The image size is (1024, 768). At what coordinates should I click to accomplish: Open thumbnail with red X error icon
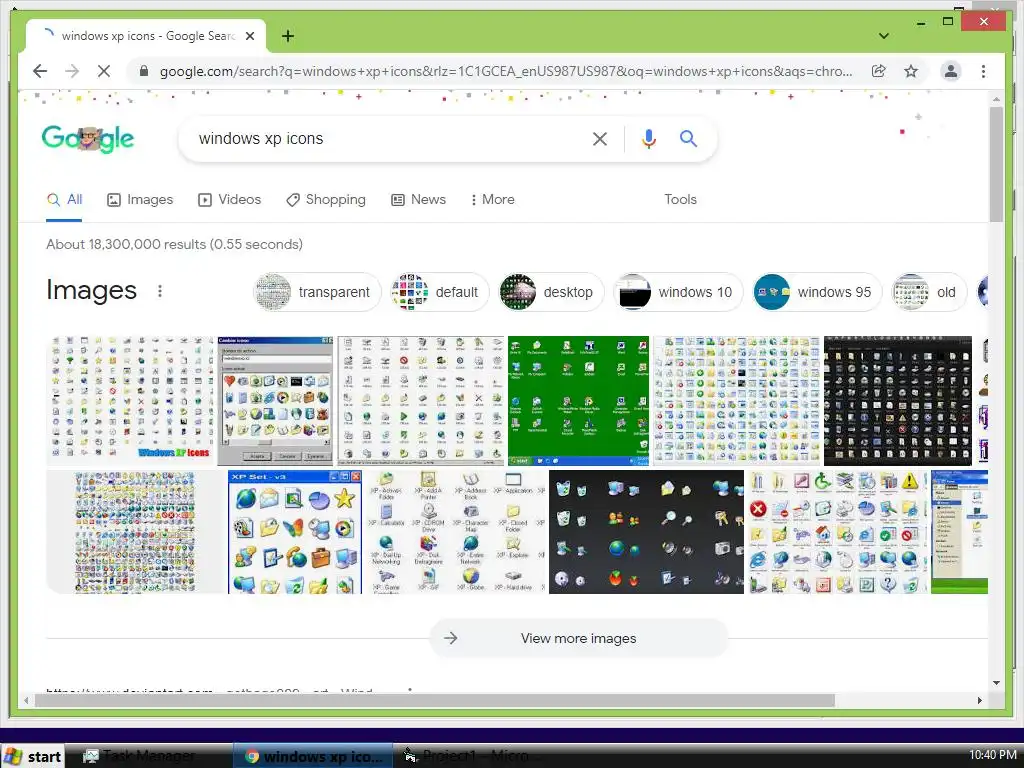click(837, 532)
